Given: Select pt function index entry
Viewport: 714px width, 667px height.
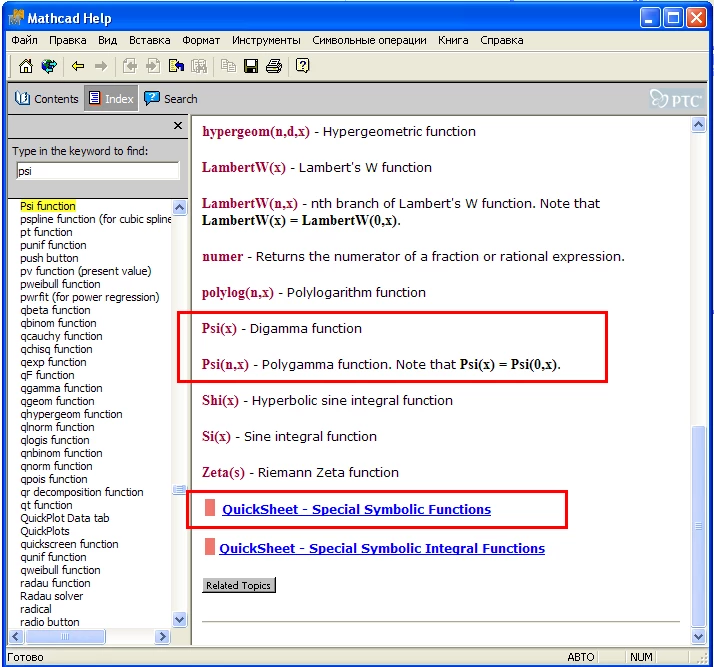Looking at the screenshot, I should (x=46, y=232).
